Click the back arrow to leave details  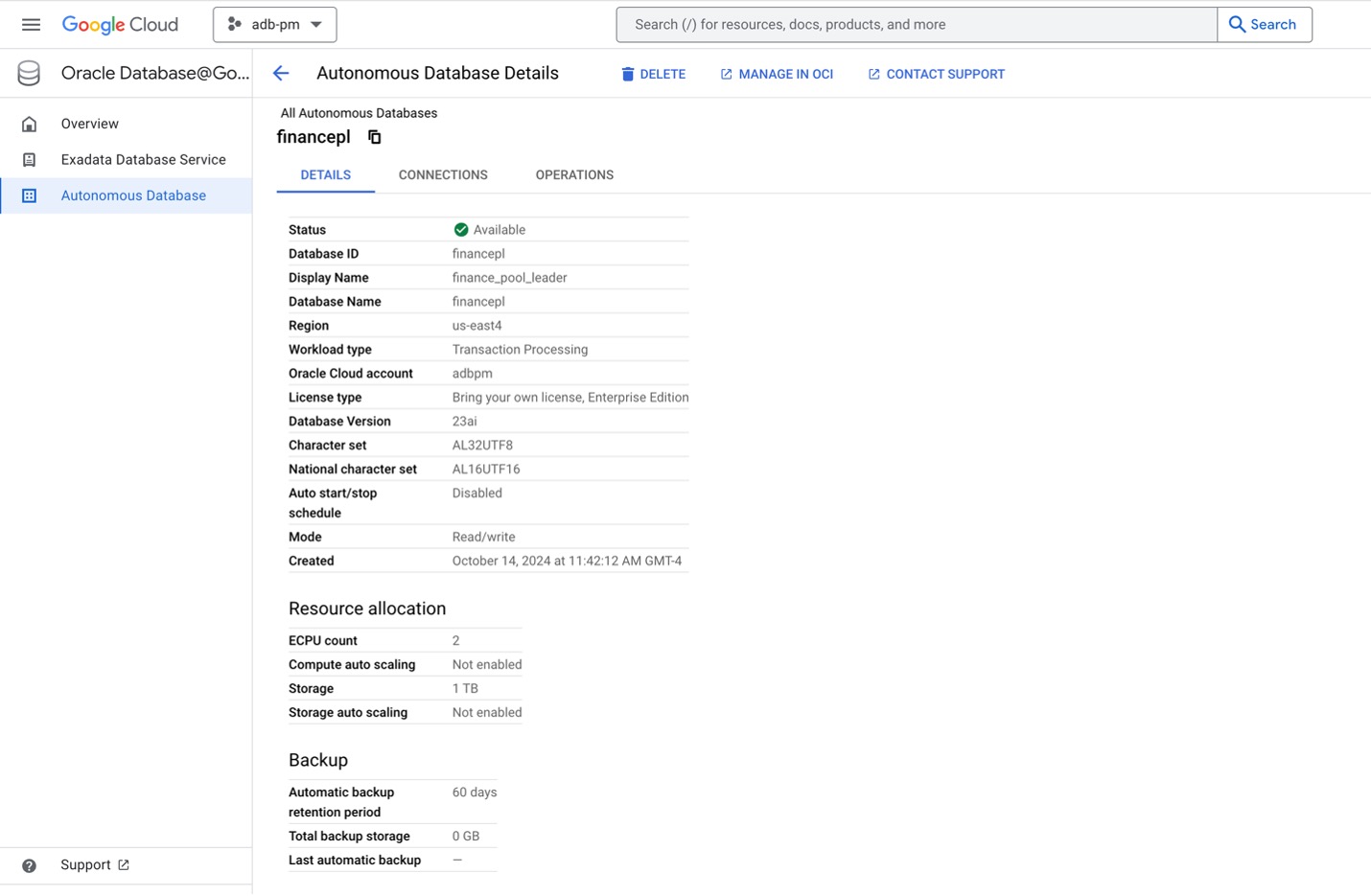(x=279, y=73)
